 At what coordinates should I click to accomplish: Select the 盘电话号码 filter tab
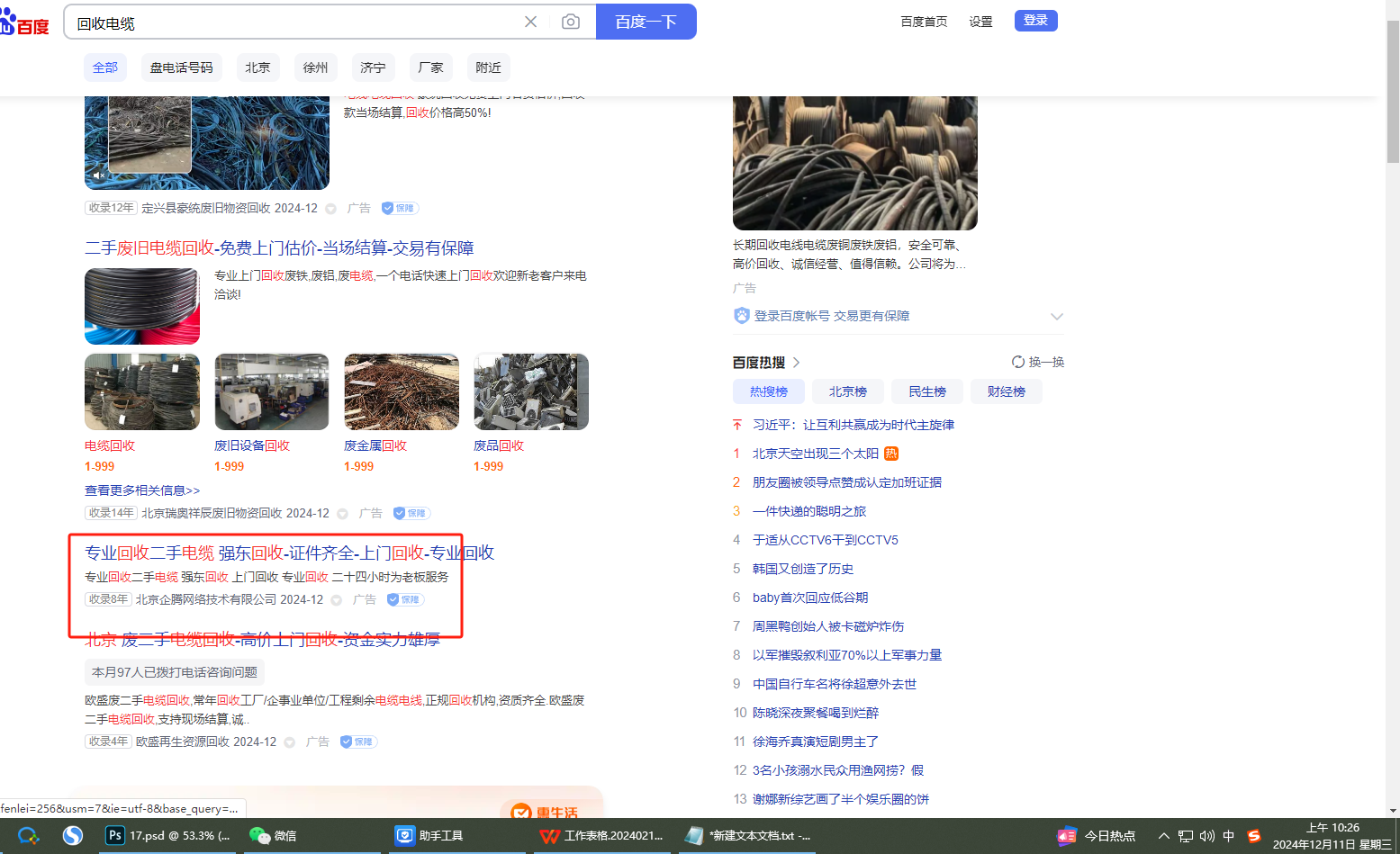pos(181,67)
